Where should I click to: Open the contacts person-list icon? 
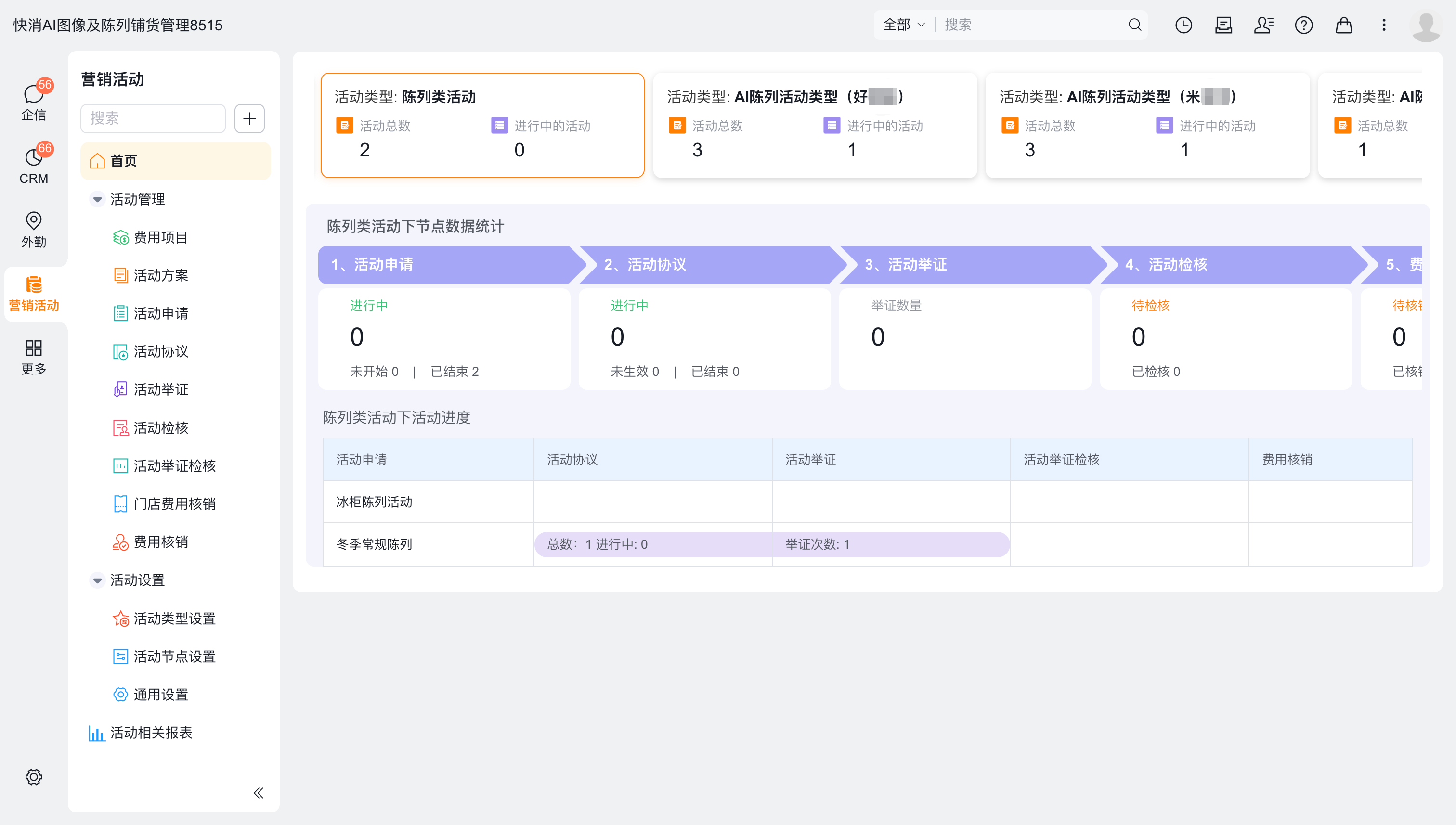click(1263, 25)
